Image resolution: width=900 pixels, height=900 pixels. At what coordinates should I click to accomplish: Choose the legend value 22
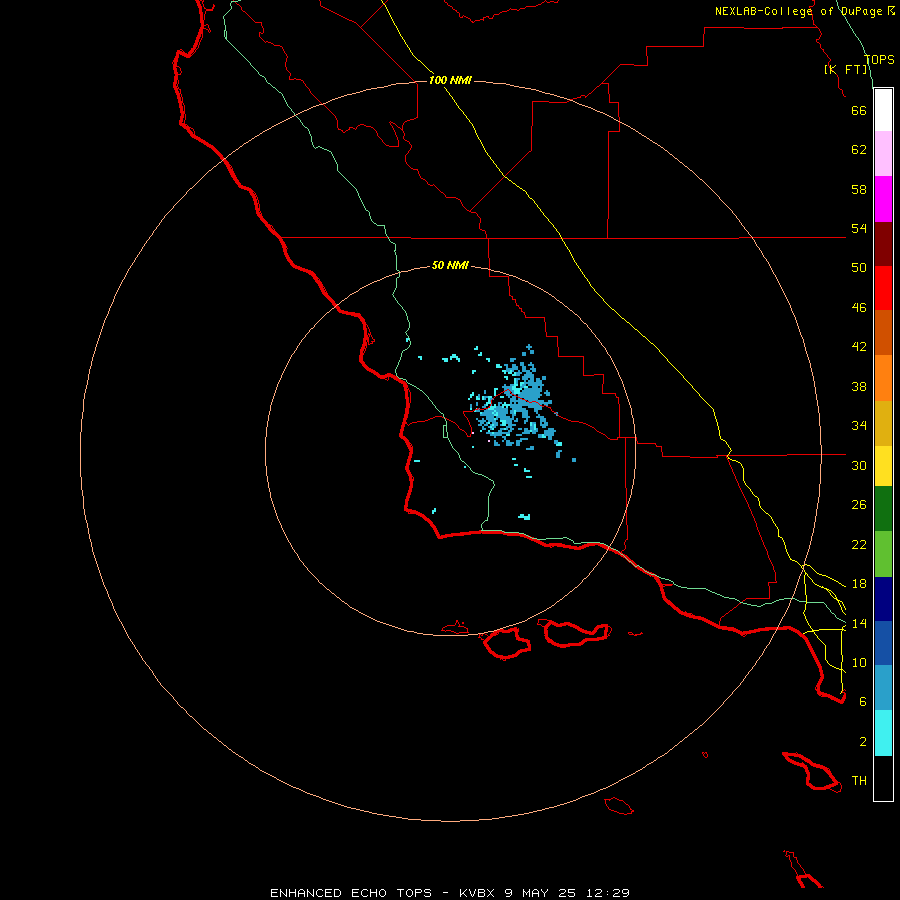[859, 544]
